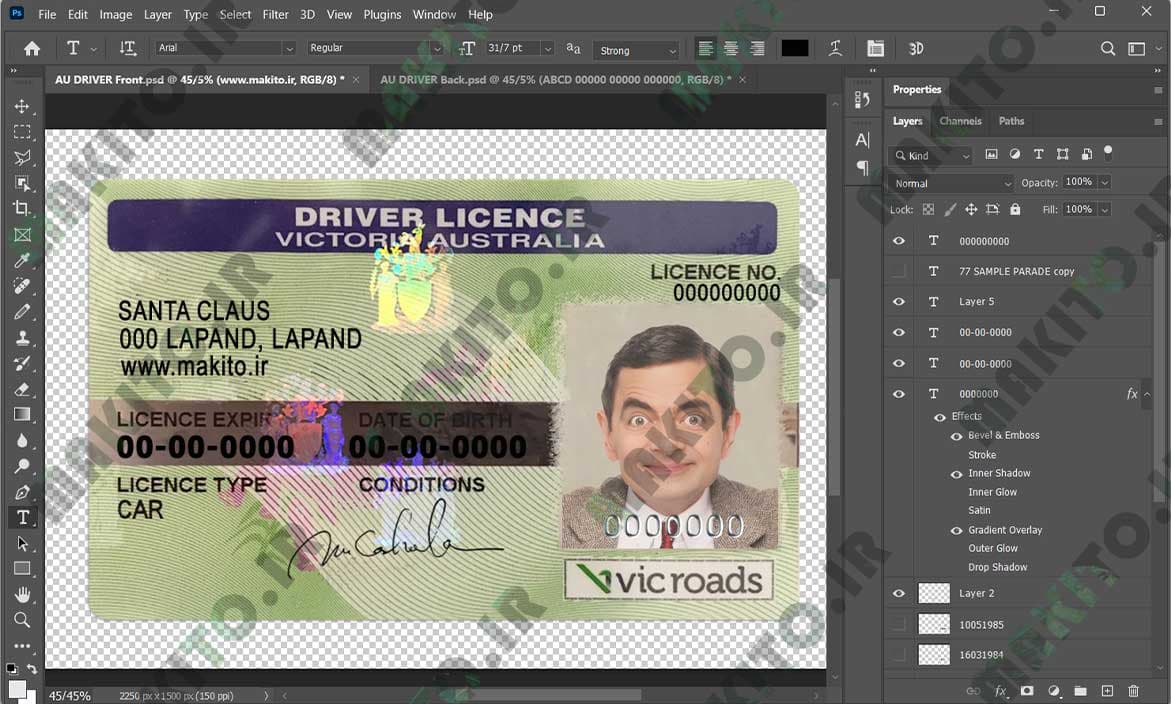Select the Move tool
The width and height of the screenshot is (1171, 704).
coord(22,106)
